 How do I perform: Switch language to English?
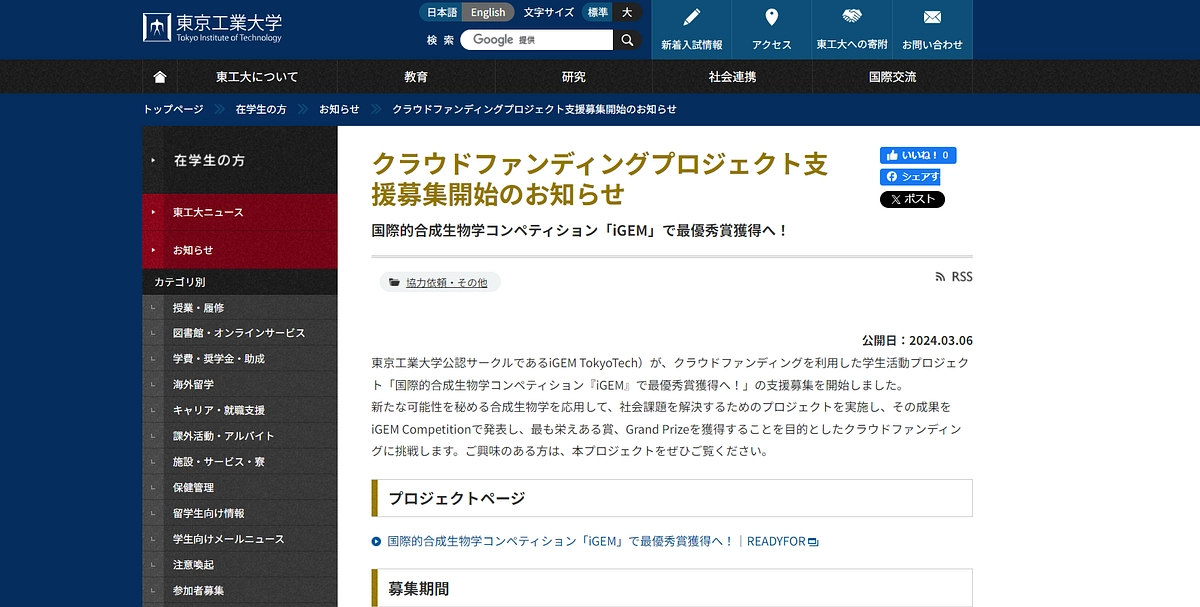[x=488, y=12]
